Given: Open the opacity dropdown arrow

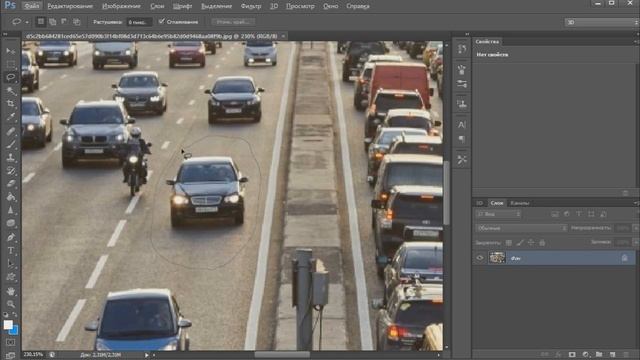Looking at the screenshot, I should pos(636,228).
